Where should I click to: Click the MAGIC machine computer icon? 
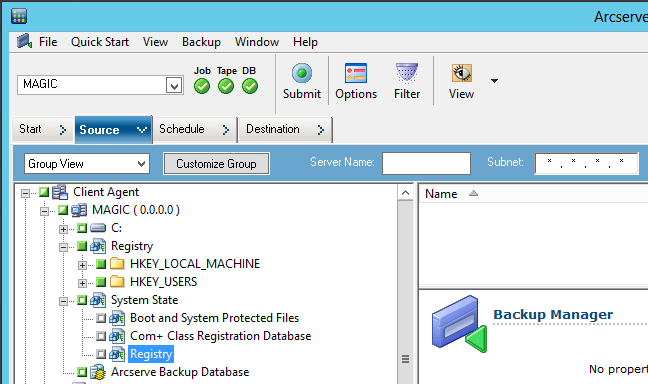click(79, 210)
